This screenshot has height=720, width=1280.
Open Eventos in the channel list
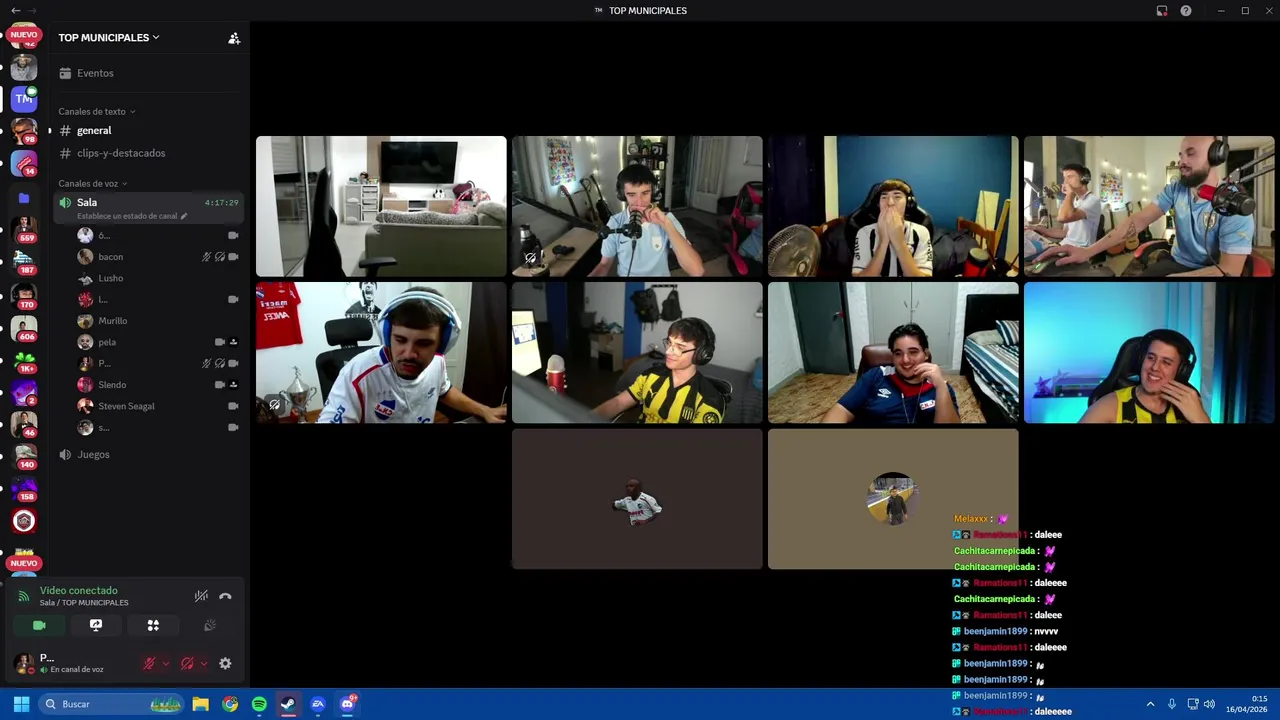[x=95, y=73]
